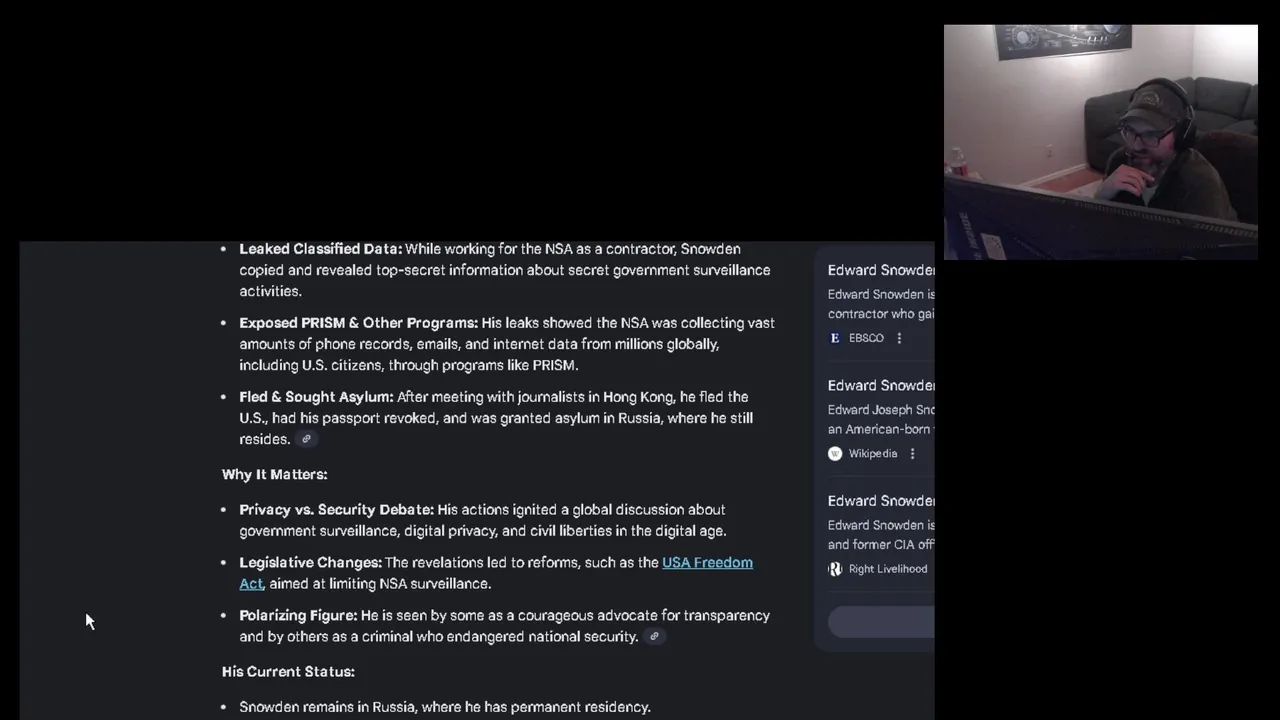
Task: Click the Right Livelihood source name label
Action: tap(888, 569)
